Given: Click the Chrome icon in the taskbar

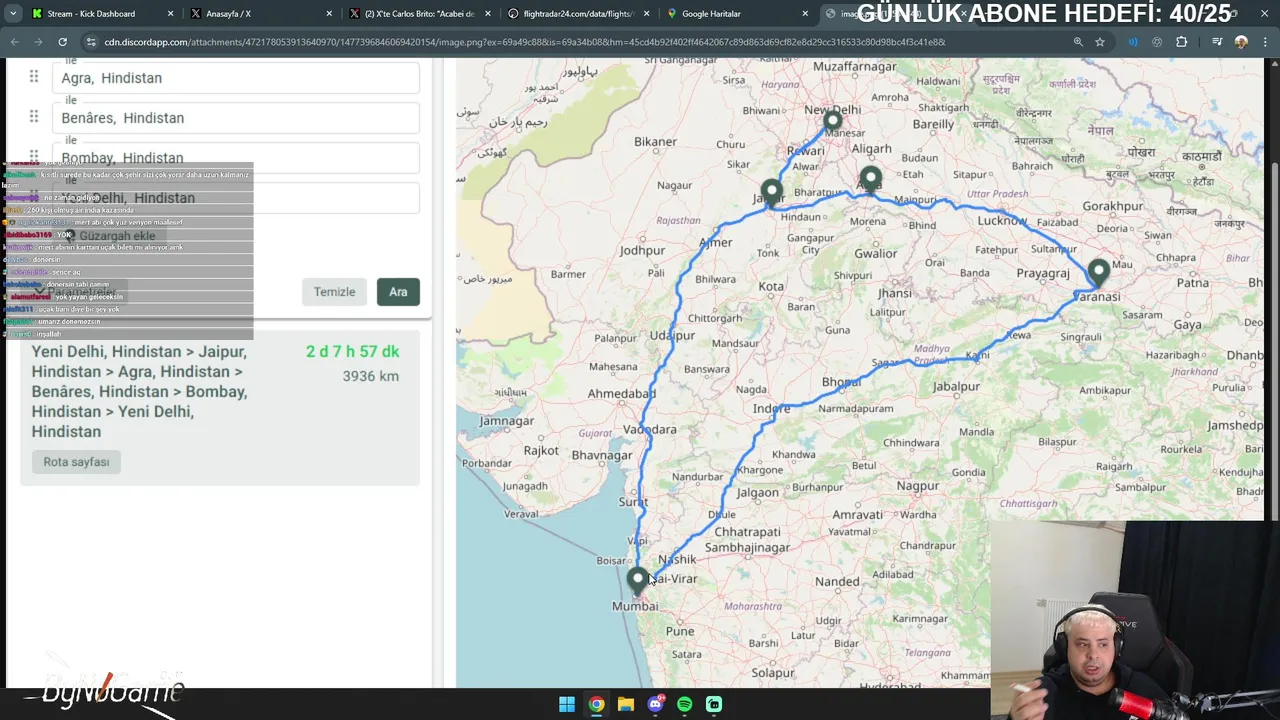Looking at the screenshot, I should coord(596,704).
